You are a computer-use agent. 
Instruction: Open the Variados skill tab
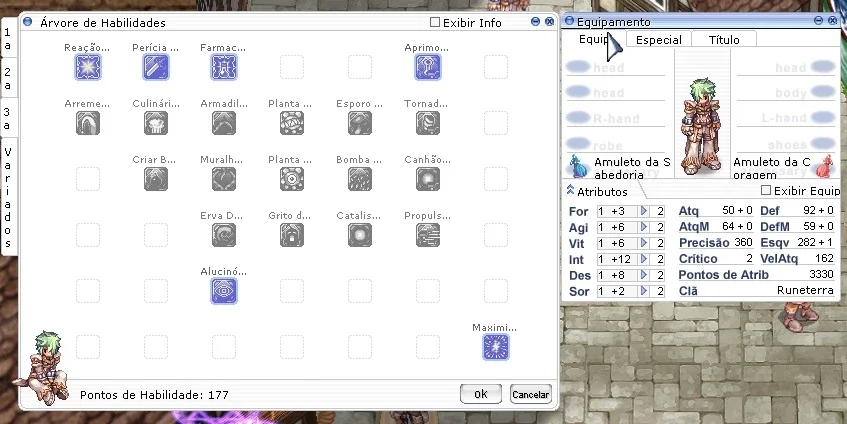coord(8,197)
